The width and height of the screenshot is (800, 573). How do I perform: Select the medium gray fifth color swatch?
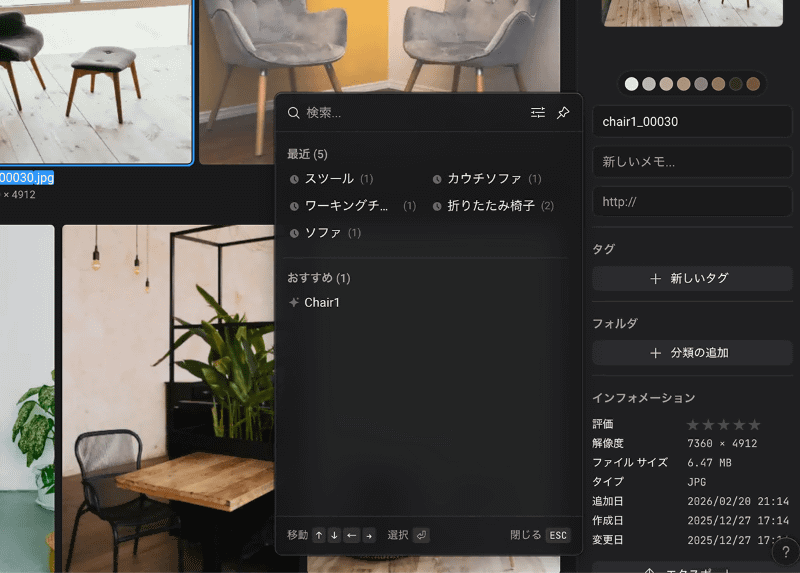point(701,84)
